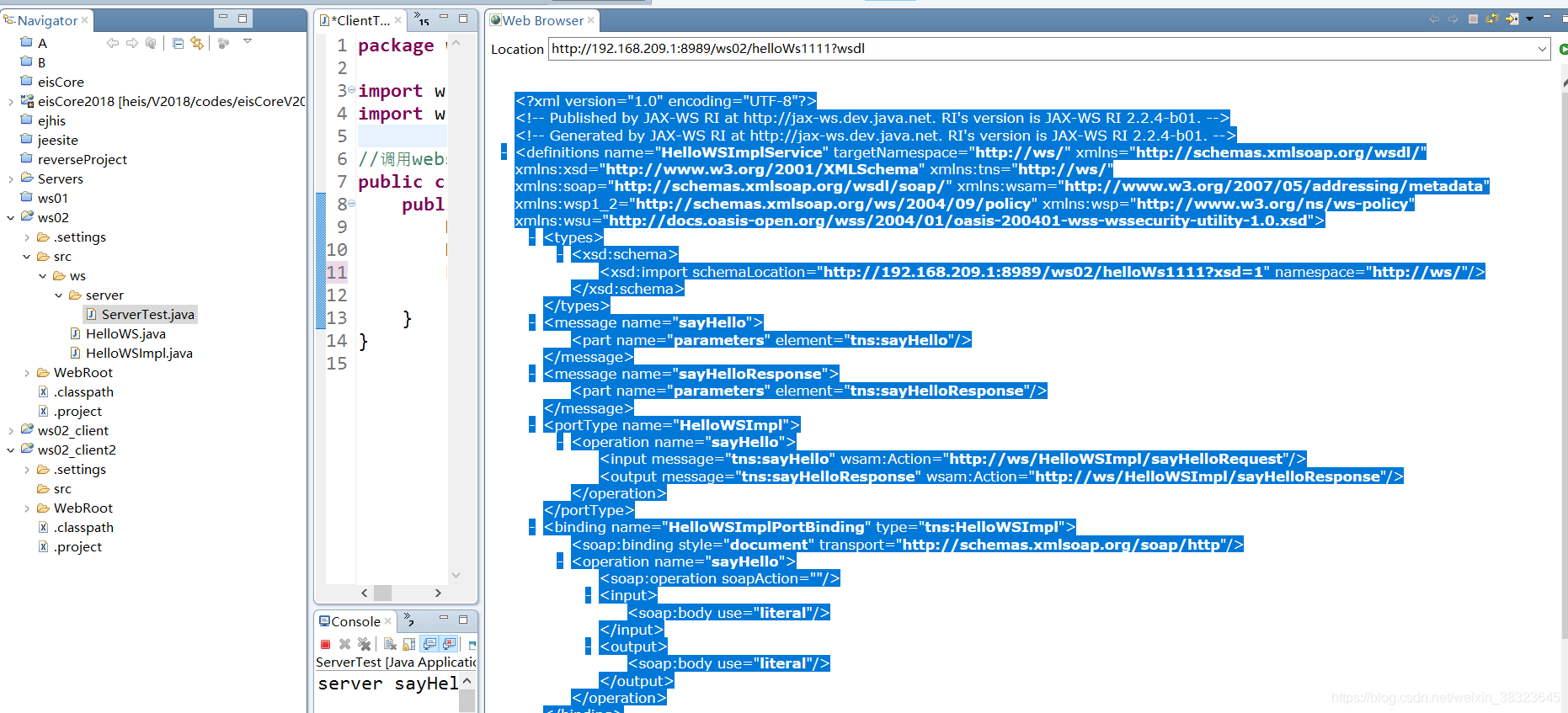Viewport: 1568px width, 713px height.
Task: Click Navigator Forward arrow icon
Action: (x=132, y=43)
